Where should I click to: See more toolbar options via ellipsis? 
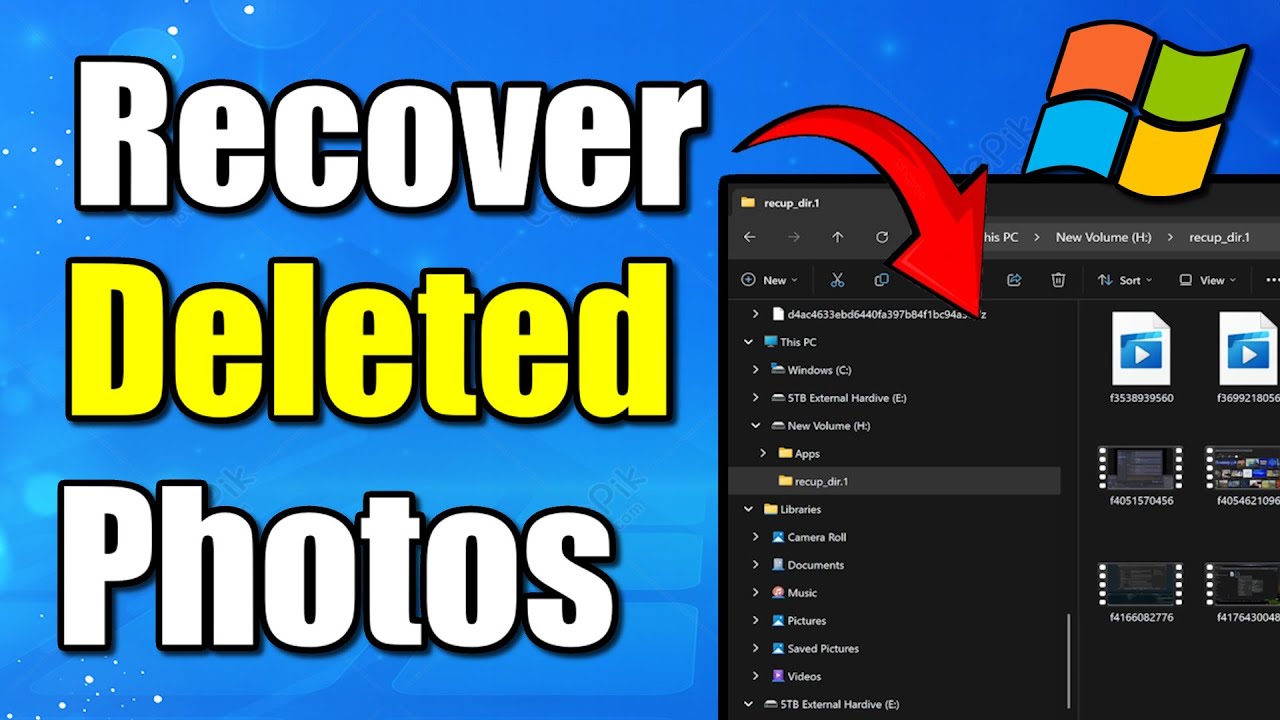pyautogui.click(x=1272, y=280)
